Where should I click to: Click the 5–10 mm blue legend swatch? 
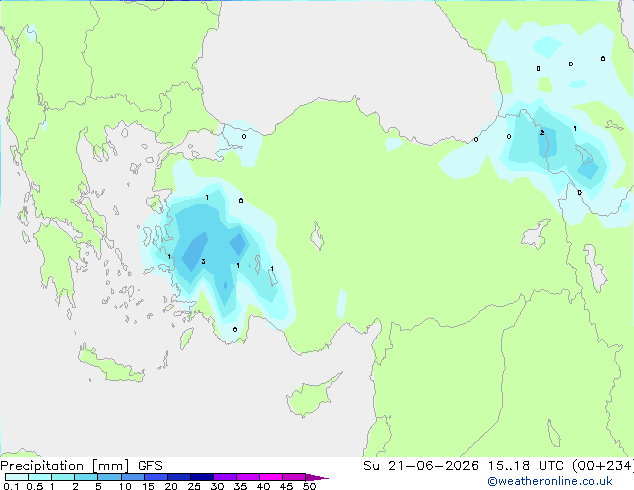[x=109, y=477]
